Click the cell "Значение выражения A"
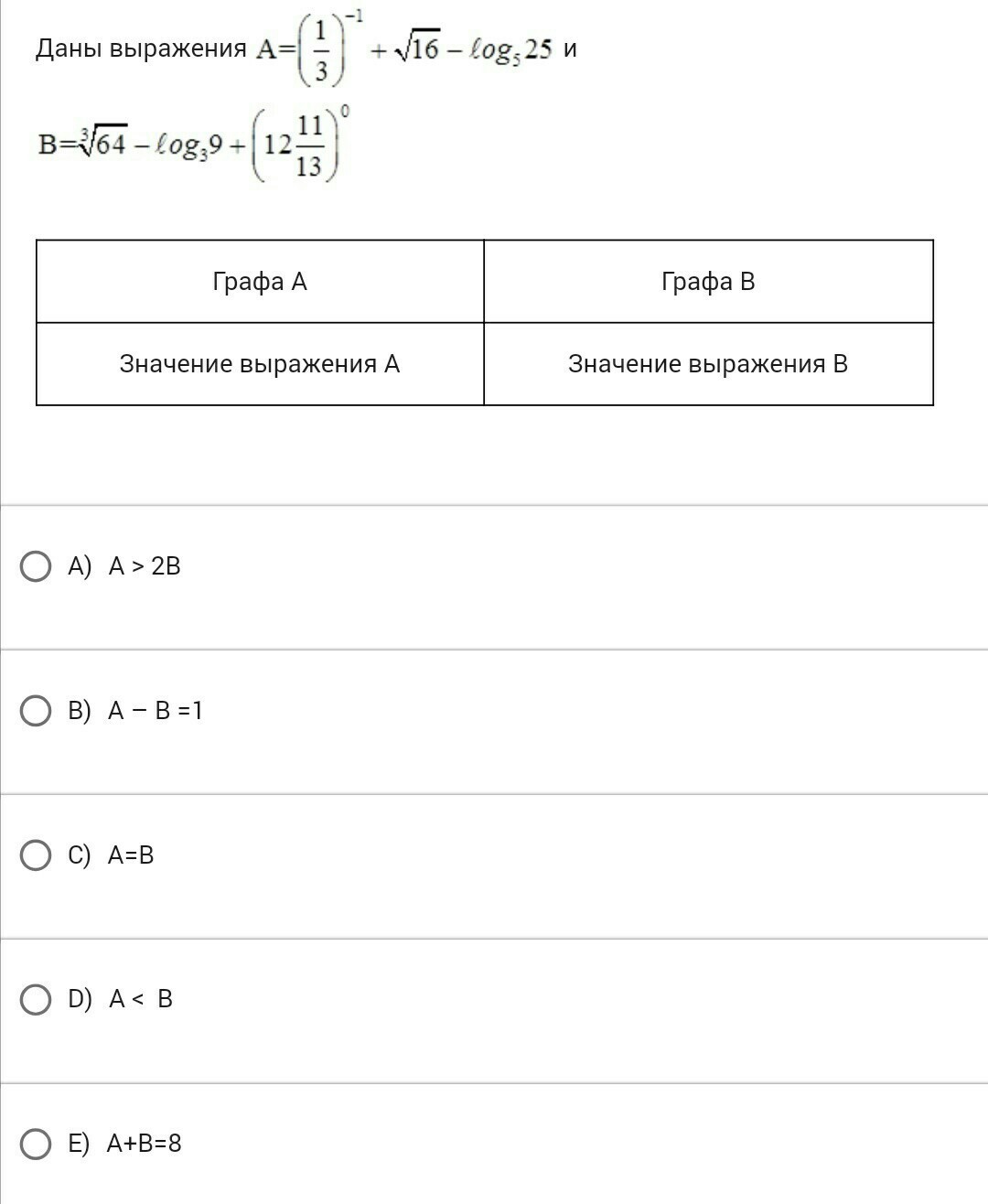 (260, 364)
